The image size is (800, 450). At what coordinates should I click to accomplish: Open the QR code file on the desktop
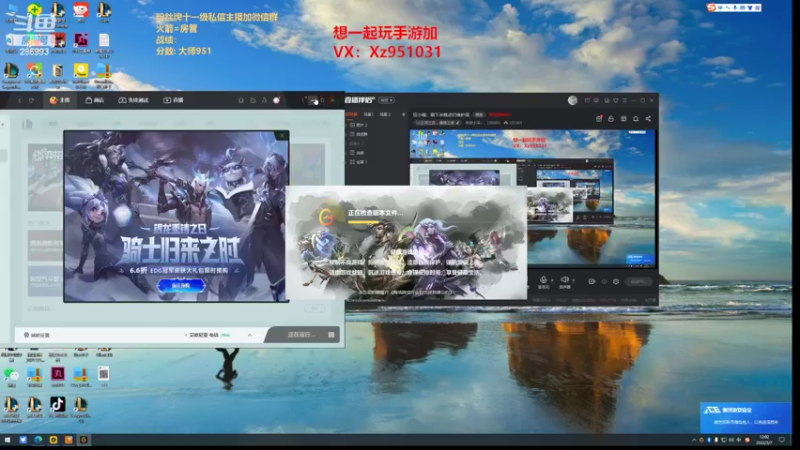point(104,377)
